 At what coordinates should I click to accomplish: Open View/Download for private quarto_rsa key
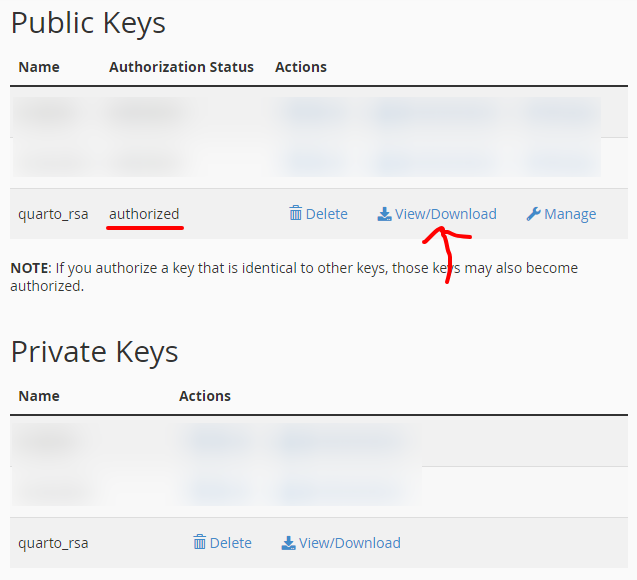(350, 543)
